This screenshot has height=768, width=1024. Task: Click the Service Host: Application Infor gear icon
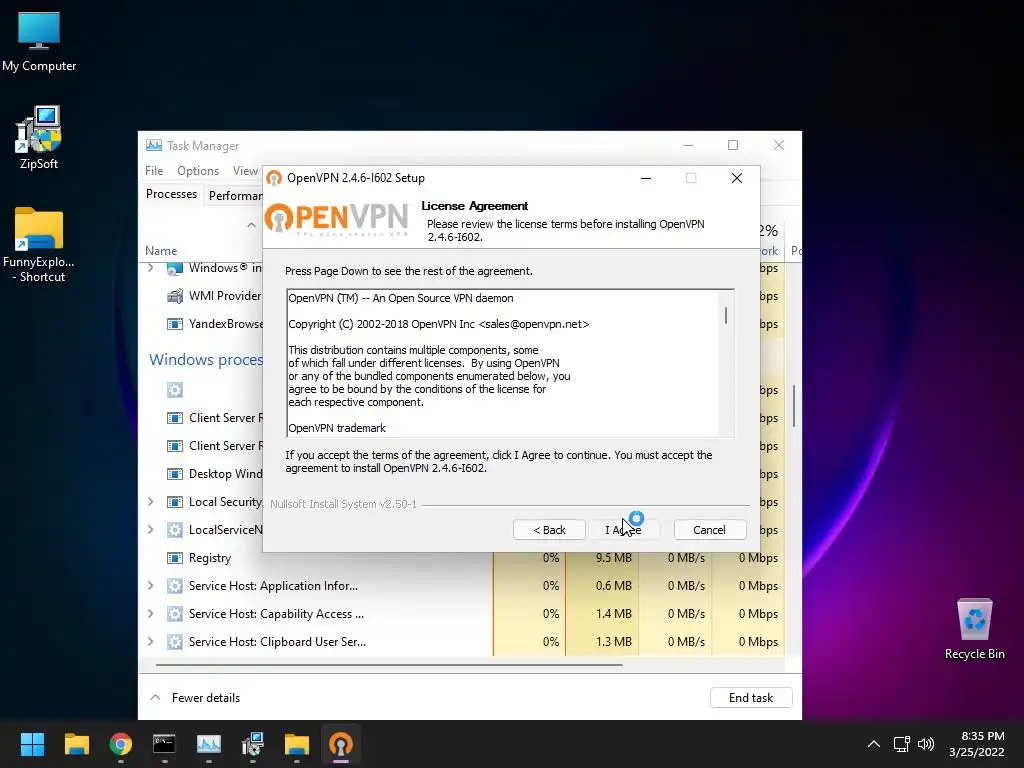click(x=174, y=586)
